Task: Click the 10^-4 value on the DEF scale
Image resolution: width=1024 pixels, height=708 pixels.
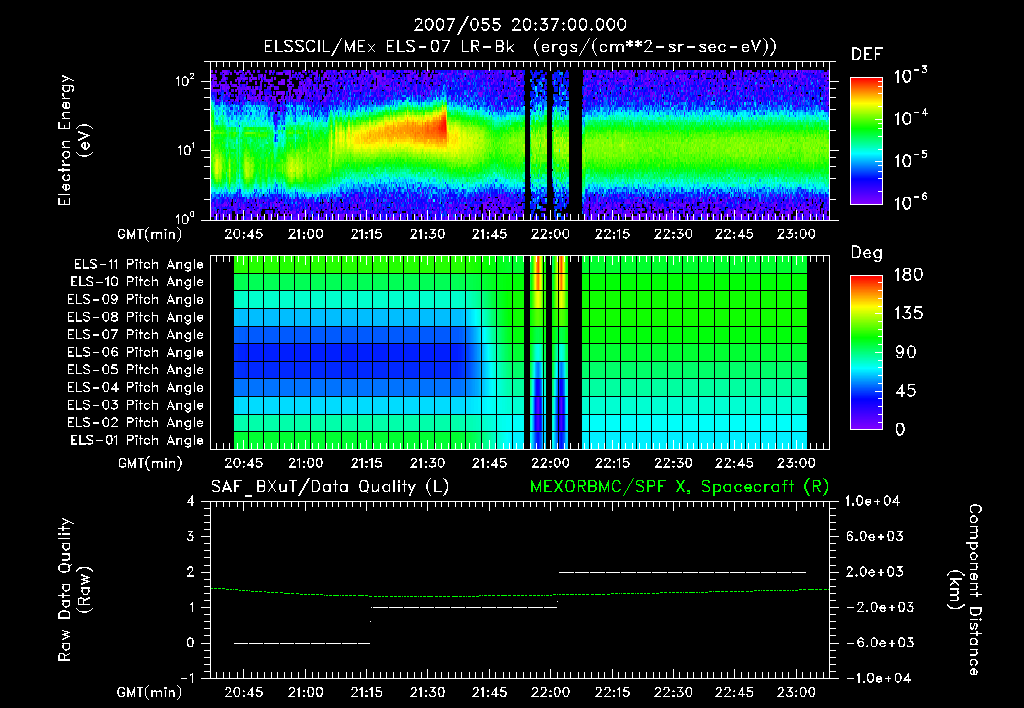Action: [910, 118]
